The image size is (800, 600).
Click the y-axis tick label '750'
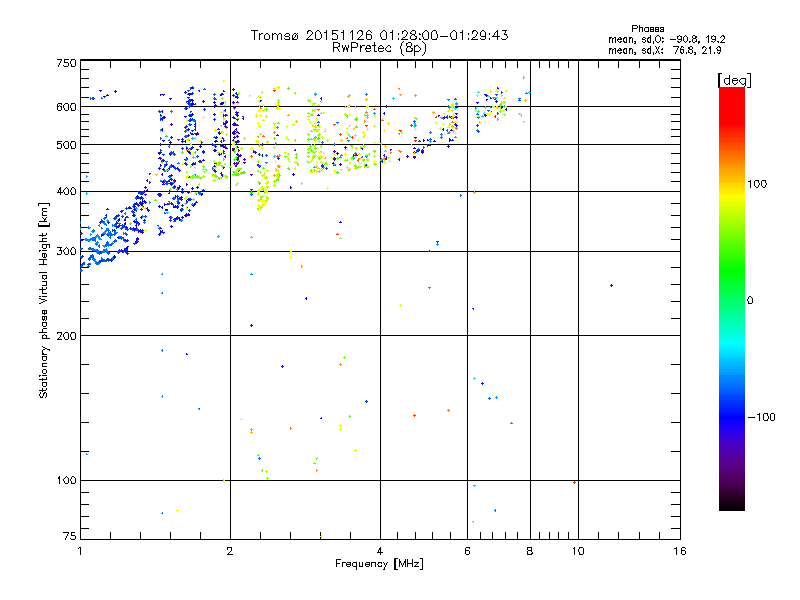66,63
